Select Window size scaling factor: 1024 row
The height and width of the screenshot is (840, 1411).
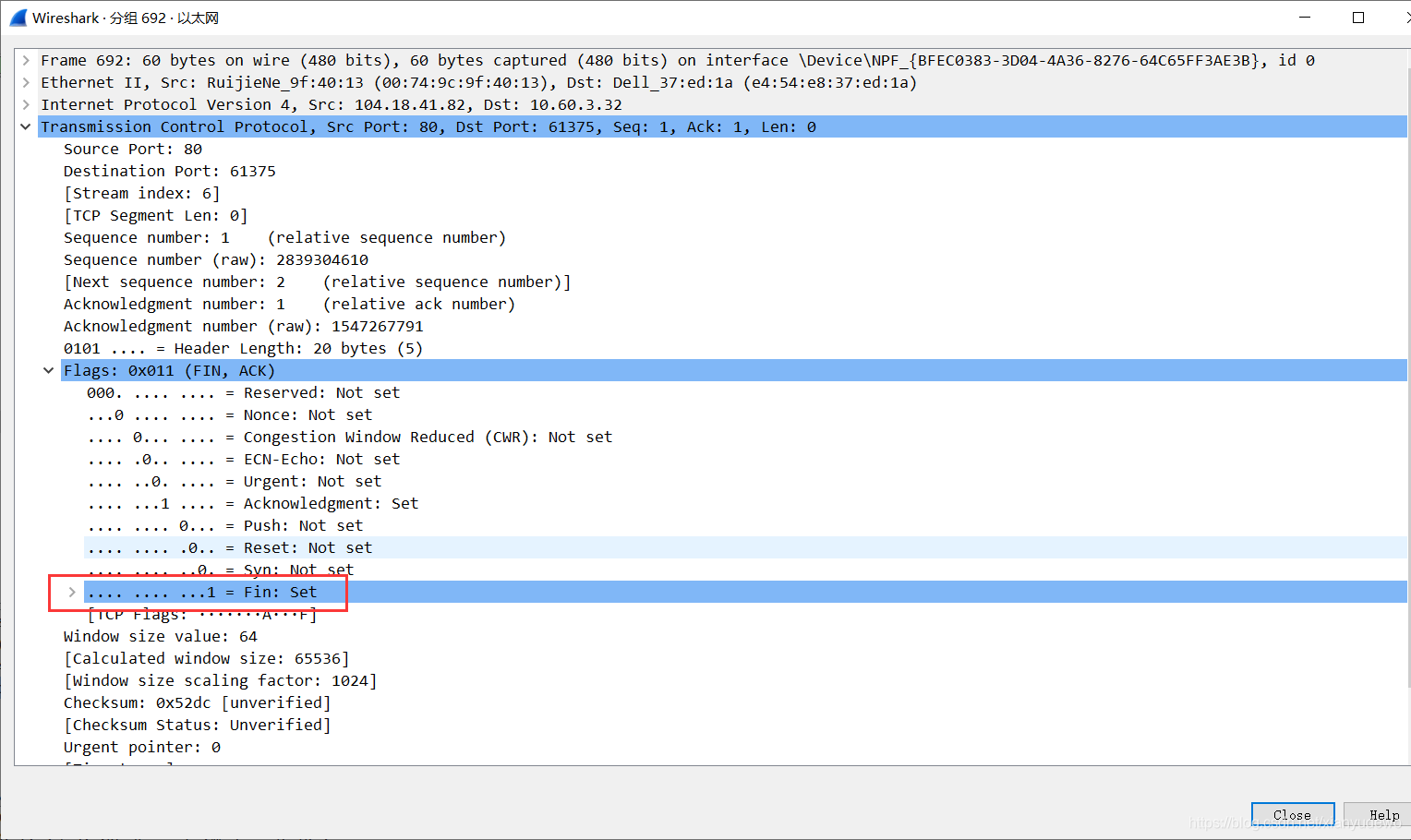point(220,680)
